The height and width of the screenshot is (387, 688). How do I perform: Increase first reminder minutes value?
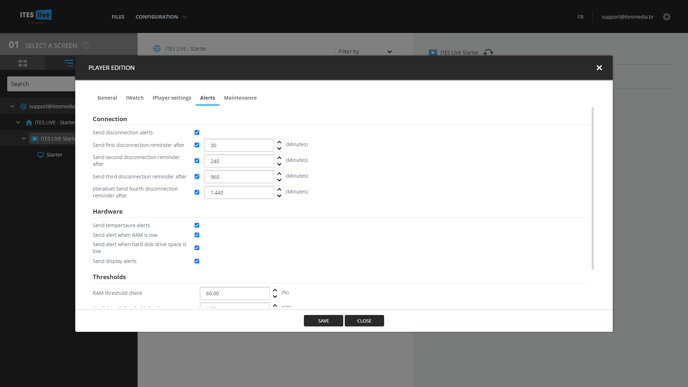(x=279, y=142)
